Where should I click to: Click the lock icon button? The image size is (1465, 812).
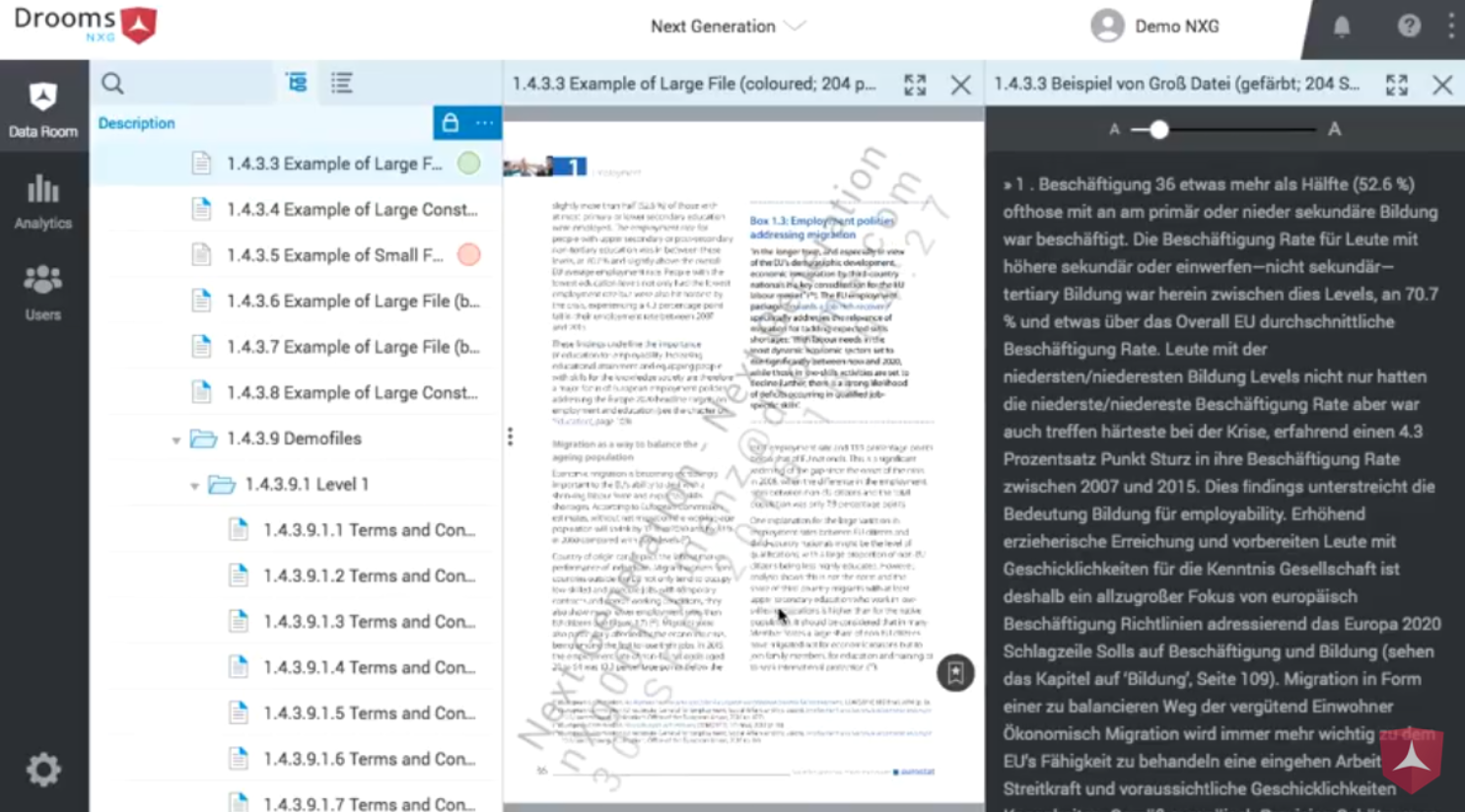coord(451,123)
